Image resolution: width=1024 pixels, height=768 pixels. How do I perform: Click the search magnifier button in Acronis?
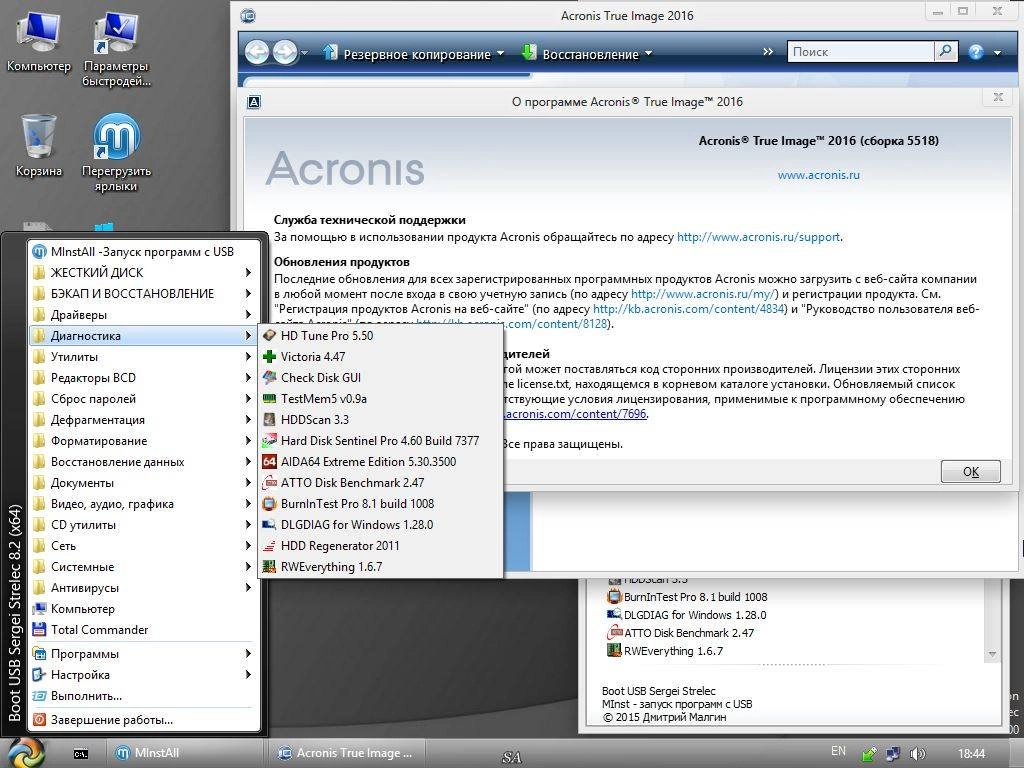(946, 52)
